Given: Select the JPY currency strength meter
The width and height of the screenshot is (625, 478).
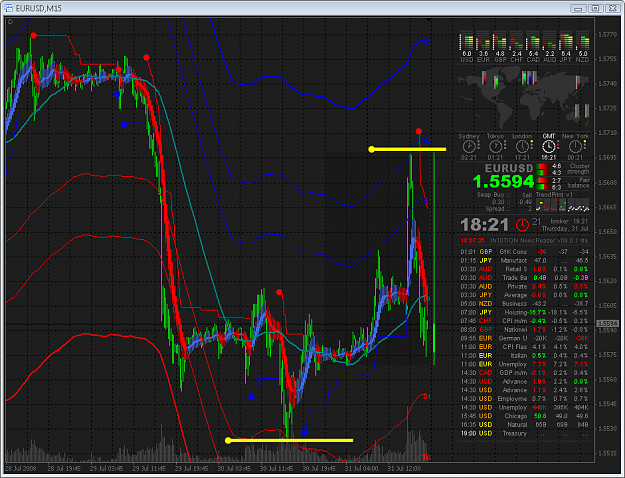Looking at the screenshot, I should point(566,47).
